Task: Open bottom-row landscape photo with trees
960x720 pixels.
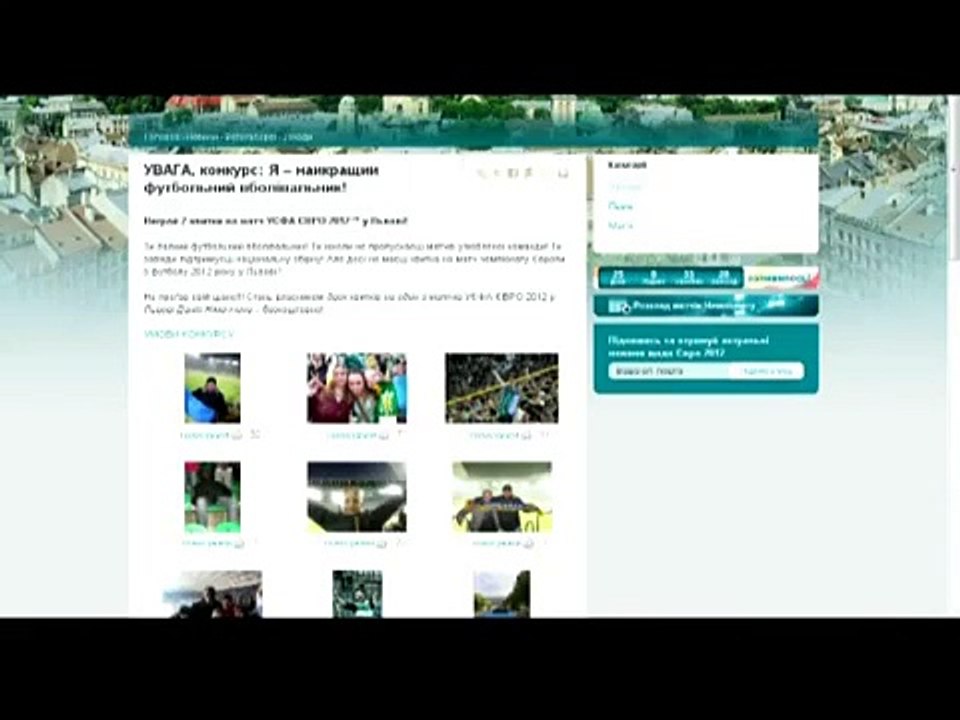Action: [x=502, y=594]
